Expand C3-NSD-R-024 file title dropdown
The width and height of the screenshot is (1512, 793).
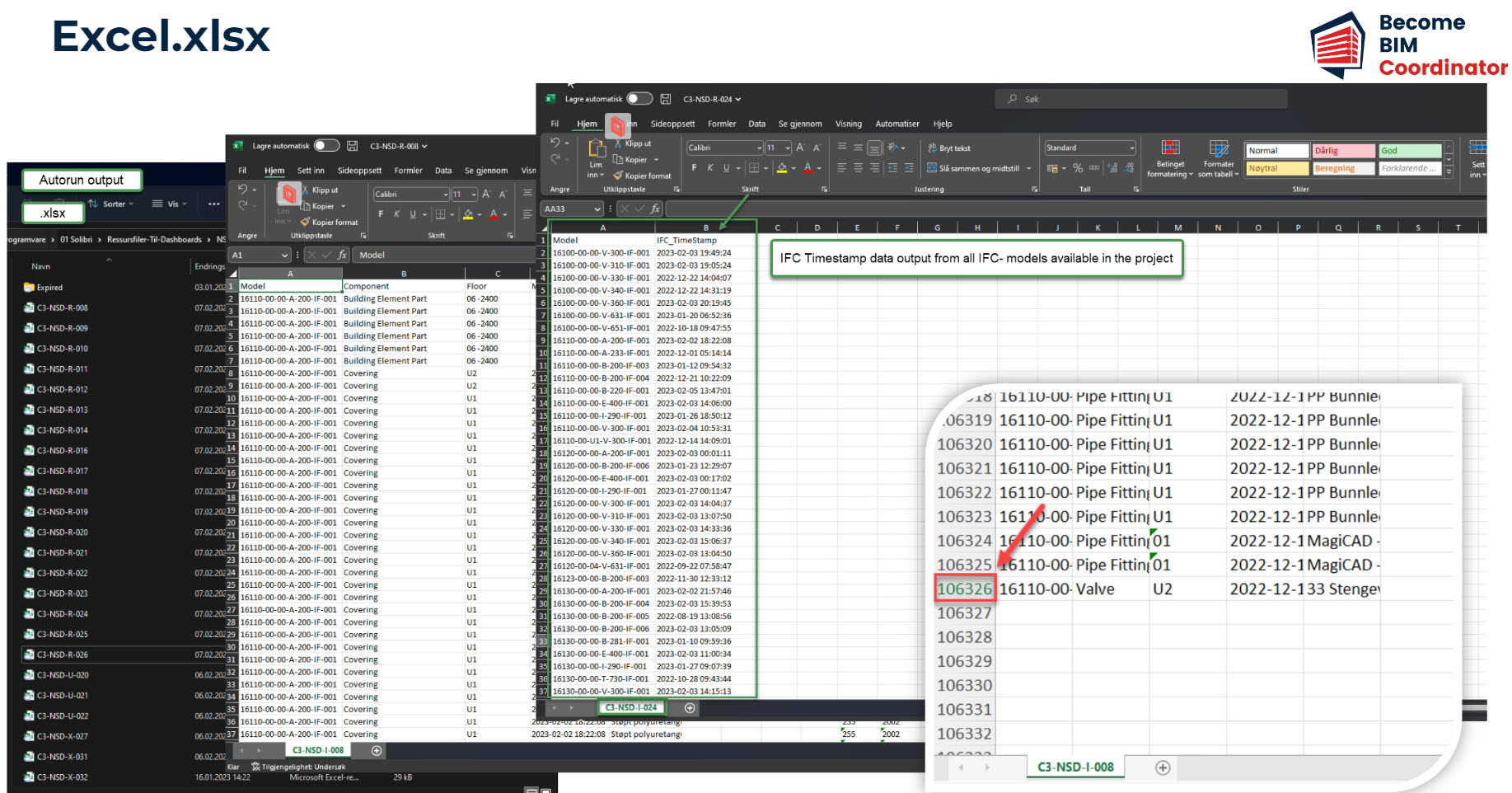(738, 100)
